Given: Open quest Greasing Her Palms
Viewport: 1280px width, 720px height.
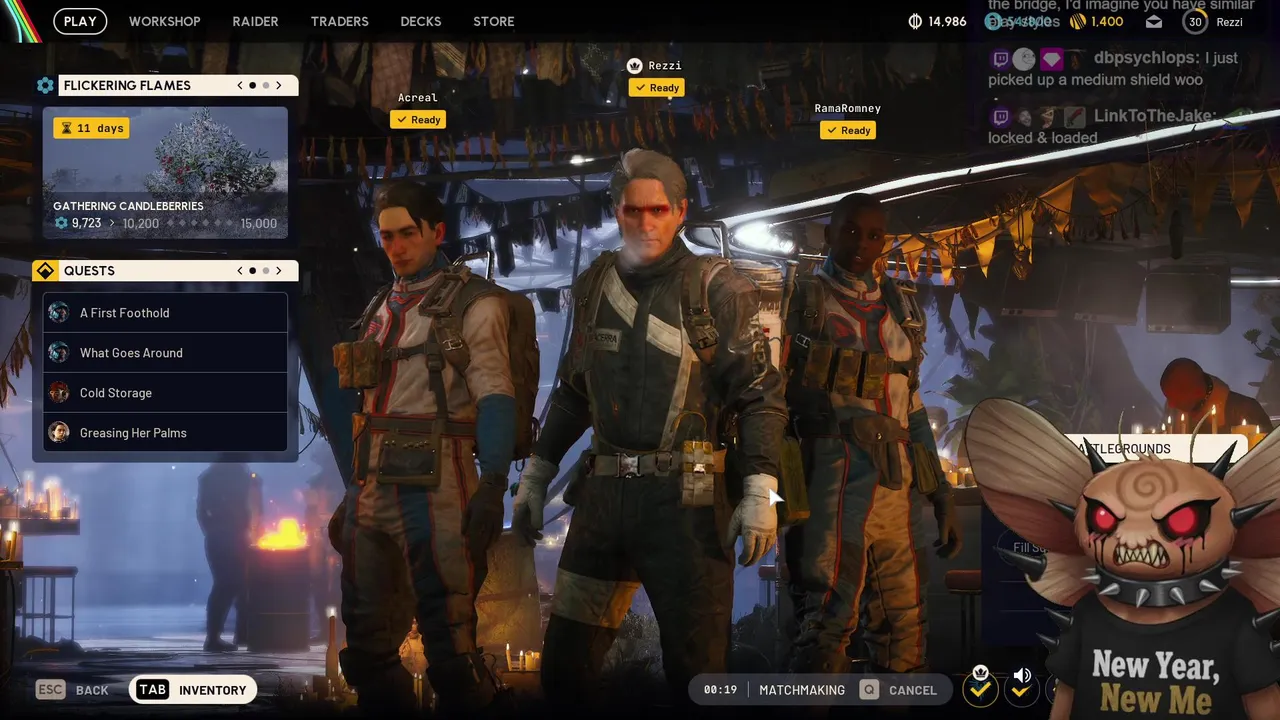Looking at the screenshot, I should pos(165,433).
